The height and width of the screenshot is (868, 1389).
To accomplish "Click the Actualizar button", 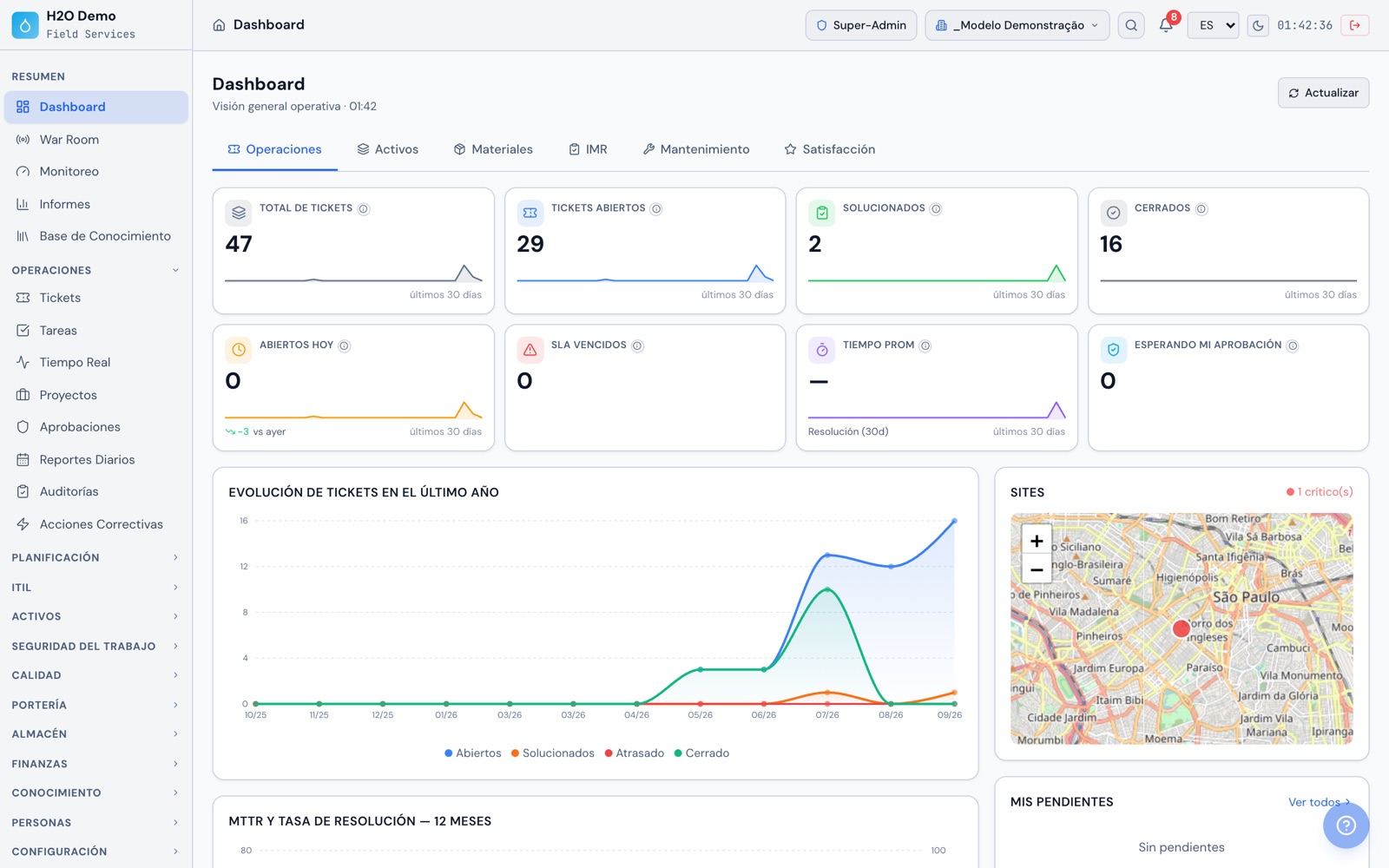I will (1323, 93).
